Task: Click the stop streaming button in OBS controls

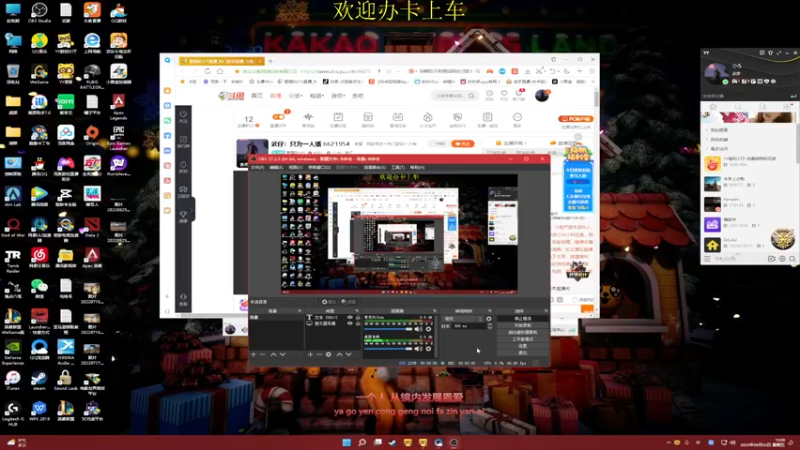Action: tap(522, 319)
